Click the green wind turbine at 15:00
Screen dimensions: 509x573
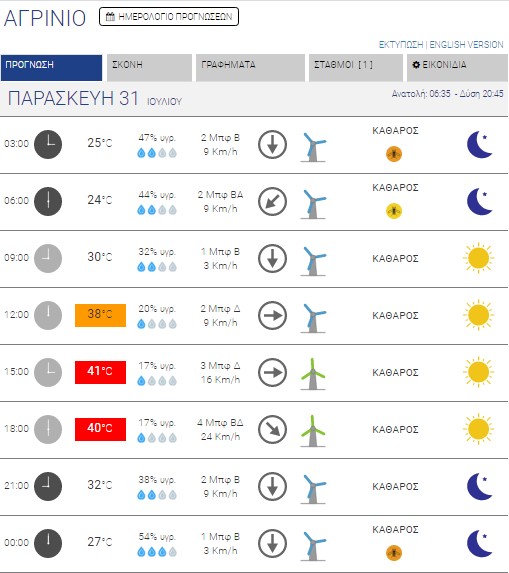(x=313, y=373)
